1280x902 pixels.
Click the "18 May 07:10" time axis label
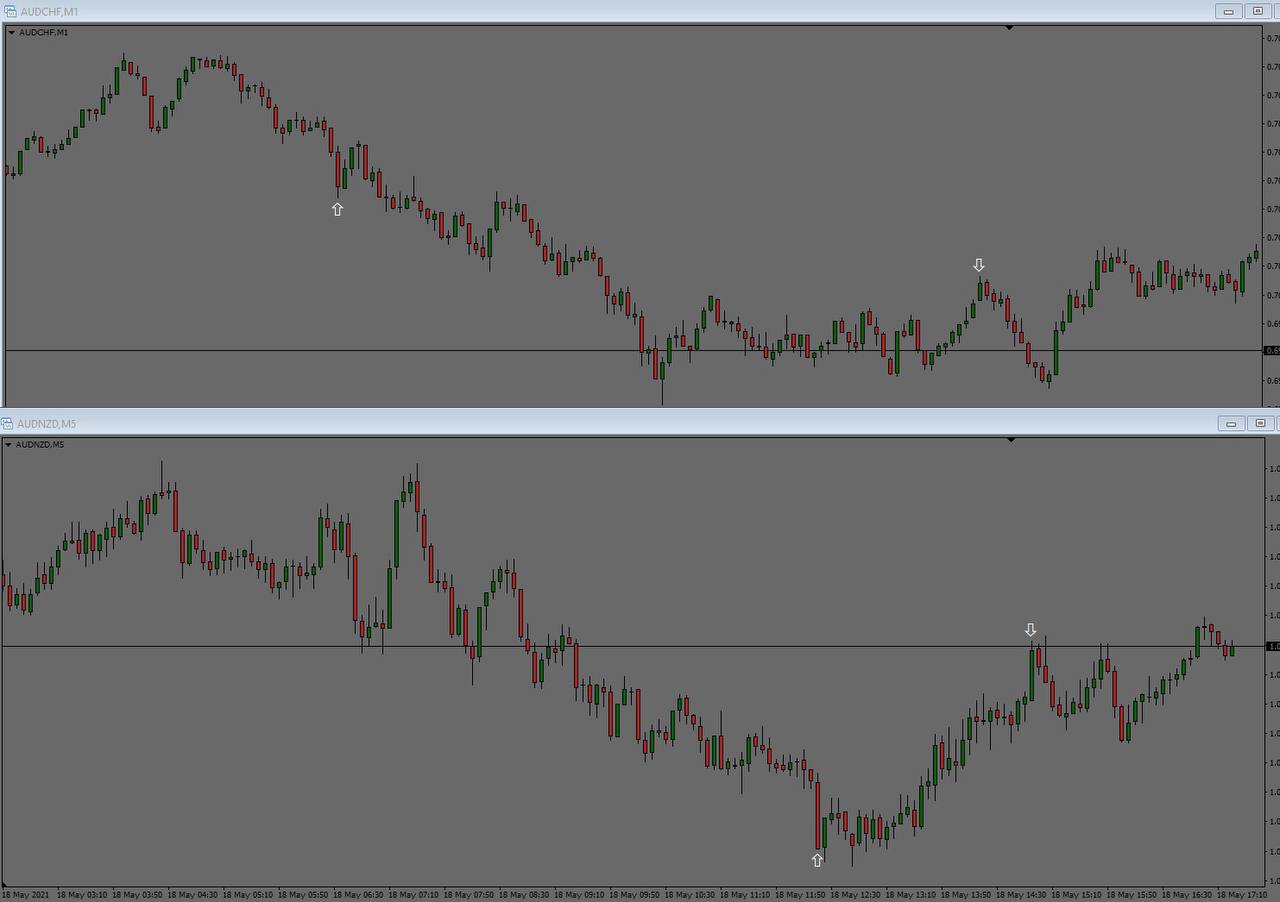413,895
